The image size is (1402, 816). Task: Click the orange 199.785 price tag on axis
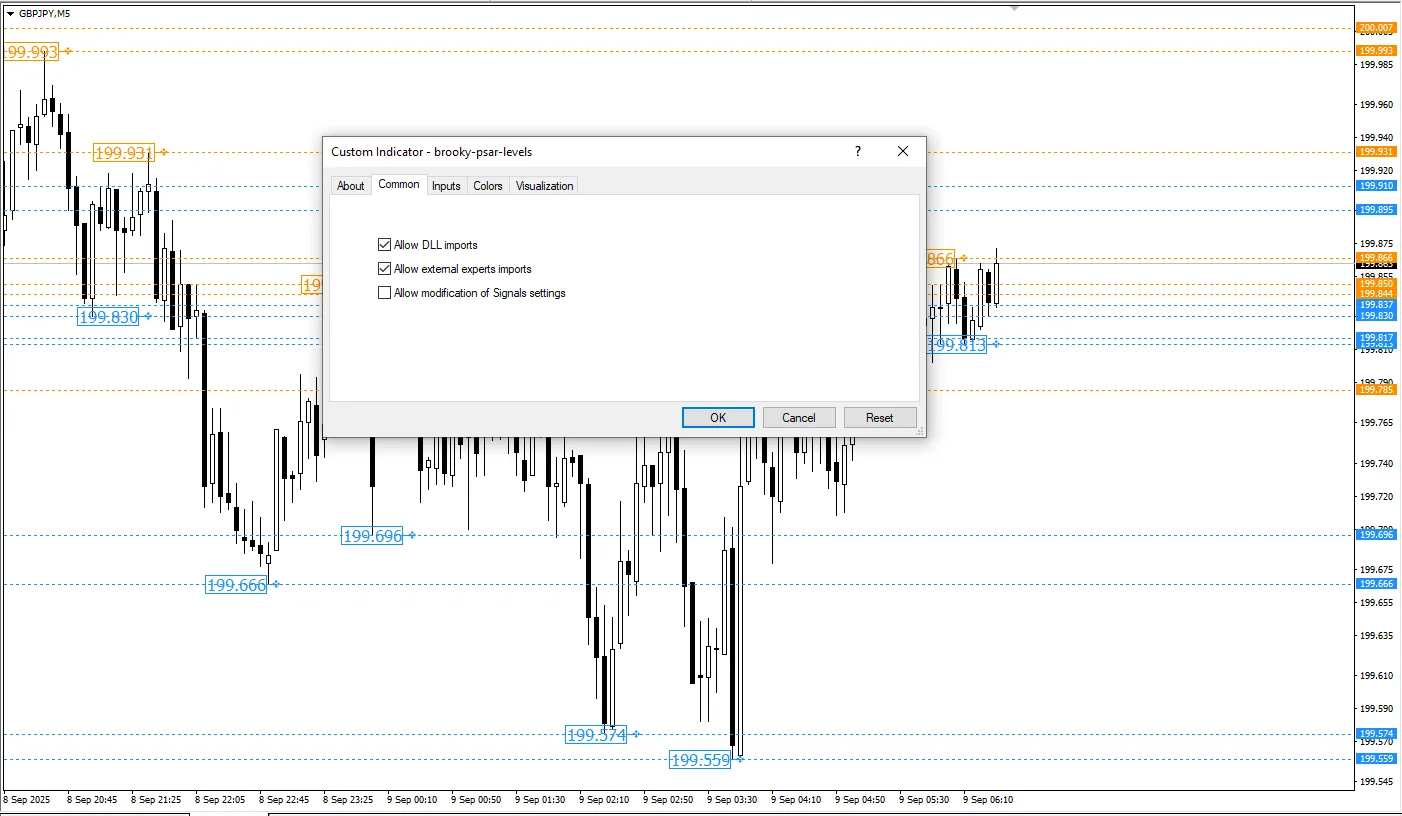1376,390
